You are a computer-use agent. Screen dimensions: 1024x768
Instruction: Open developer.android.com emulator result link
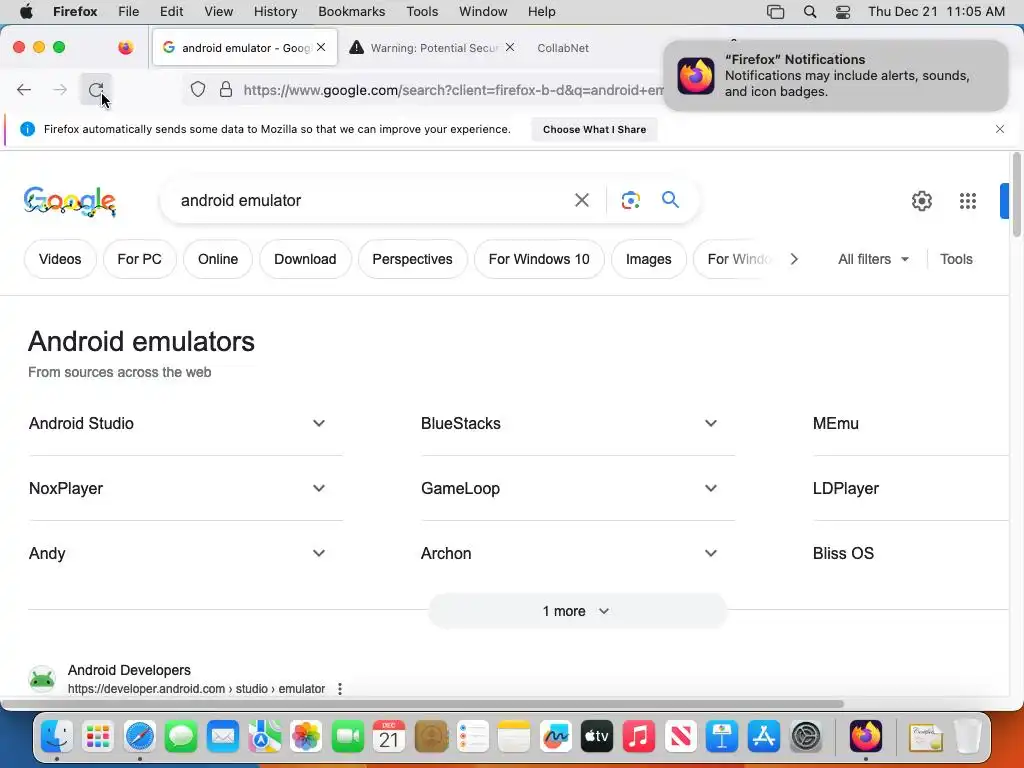(197, 688)
